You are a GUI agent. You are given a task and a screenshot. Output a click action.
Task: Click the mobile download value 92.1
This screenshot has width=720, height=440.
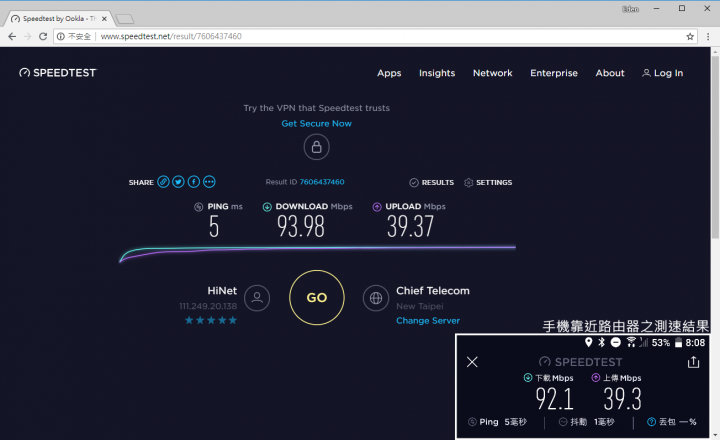[x=554, y=399]
